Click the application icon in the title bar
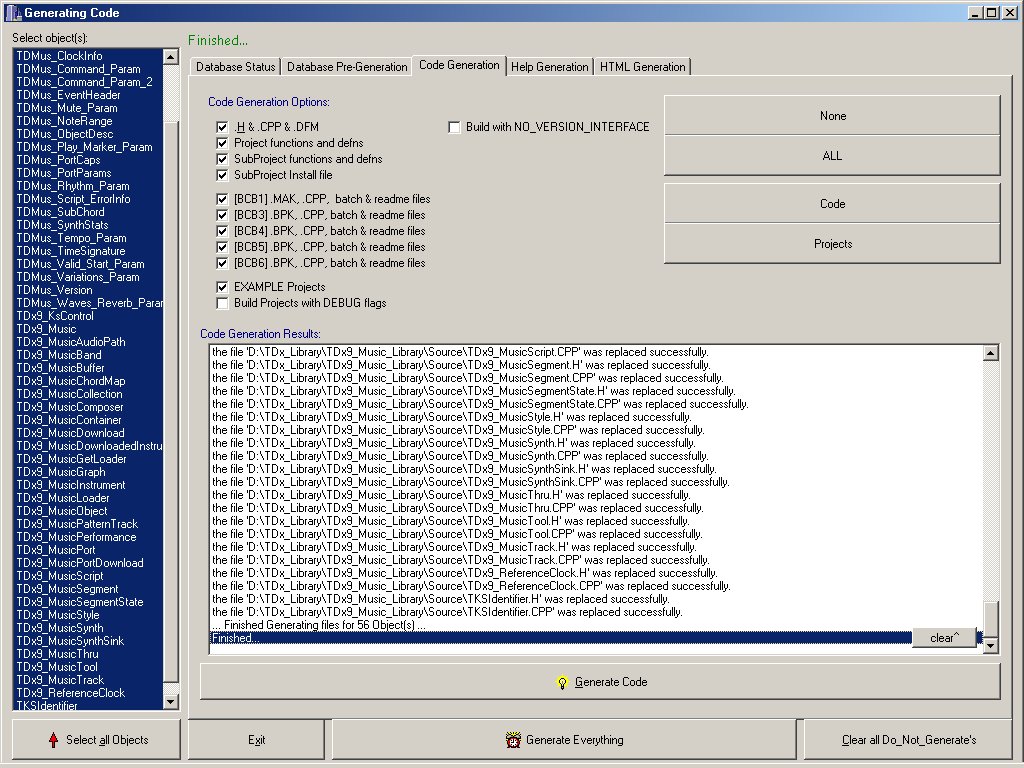 coord(12,13)
